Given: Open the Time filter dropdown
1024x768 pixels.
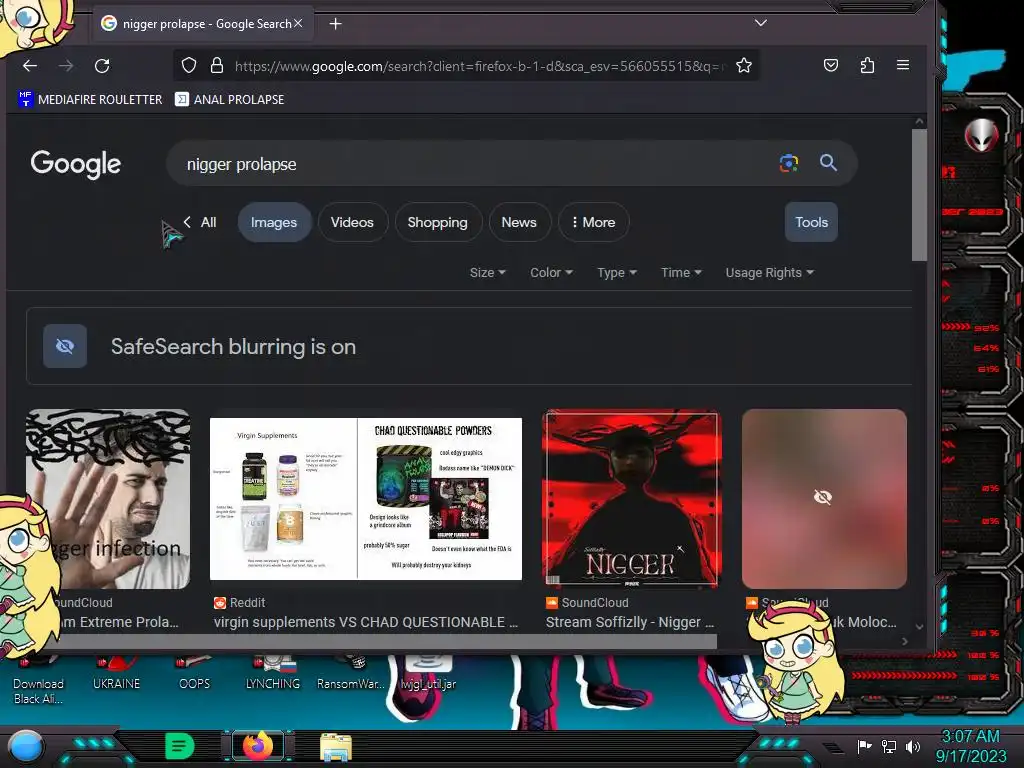Looking at the screenshot, I should point(681,272).
